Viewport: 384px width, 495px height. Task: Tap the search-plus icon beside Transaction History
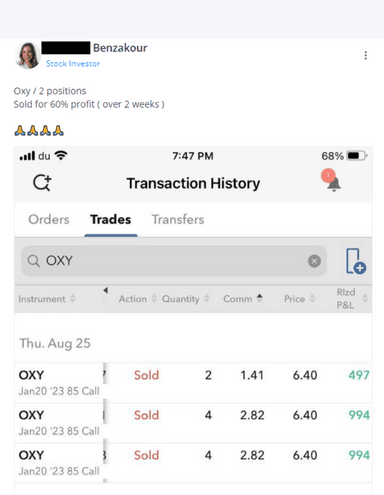click(x=42, y=183)
